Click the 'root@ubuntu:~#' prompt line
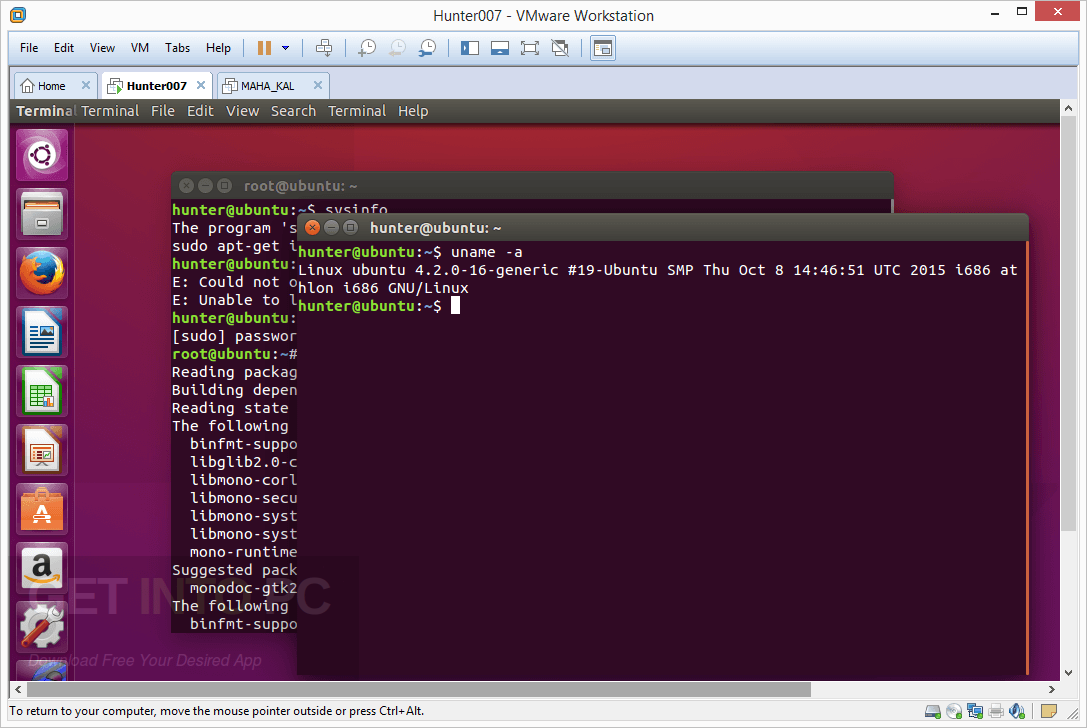Screen dimensions: 1087x728 tap(234, 354)
